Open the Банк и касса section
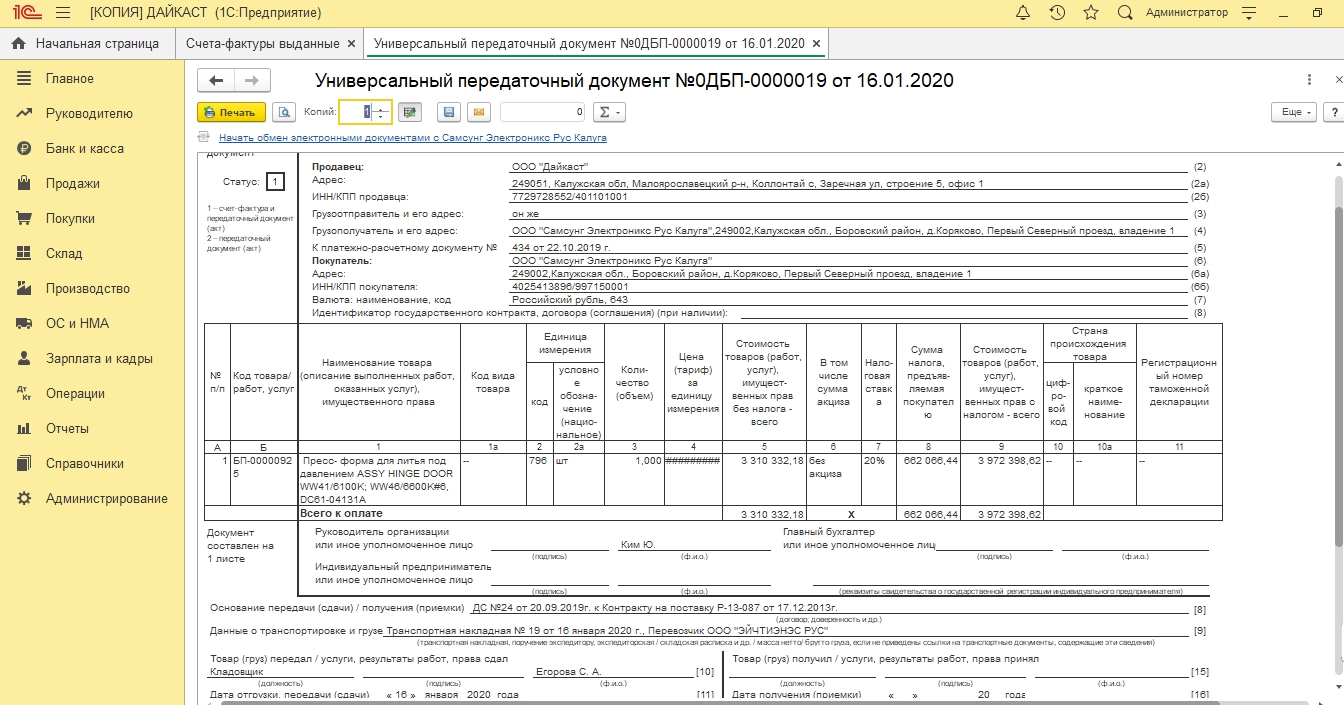Image resolution: width=1344 pixels, height=705 pixels. coord(84,148)
